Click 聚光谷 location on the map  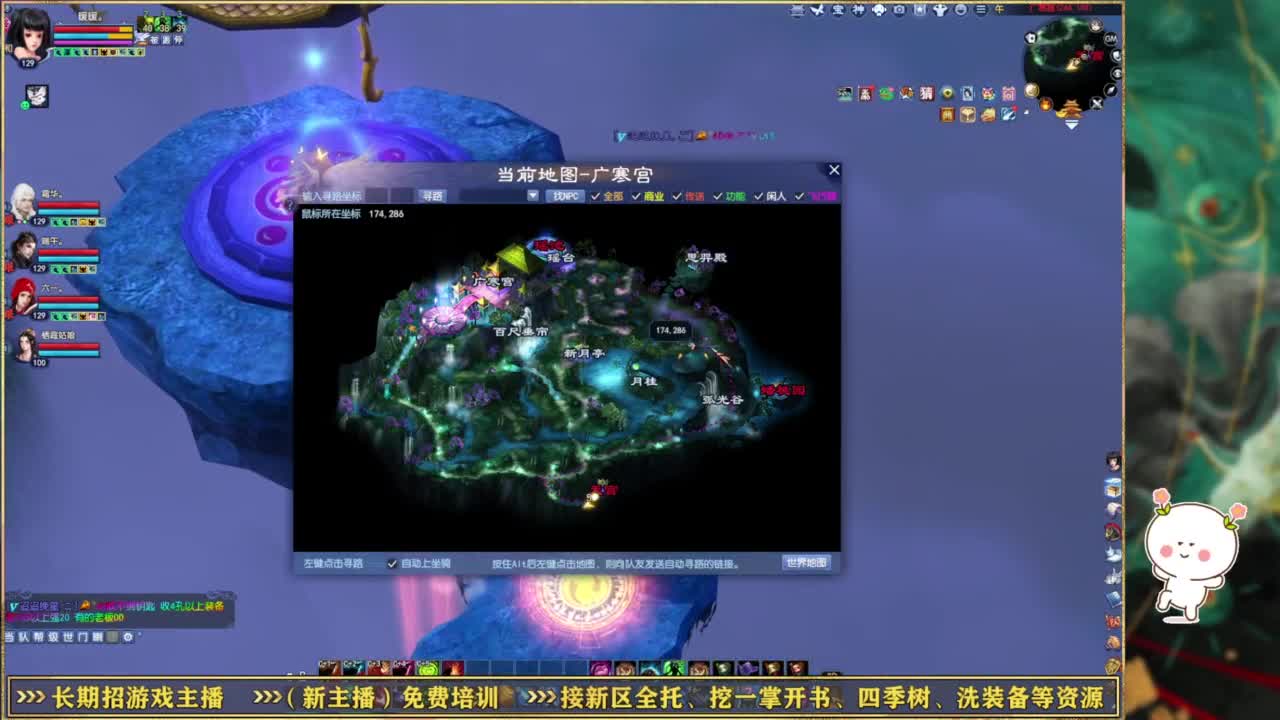(x=722, y=399)
